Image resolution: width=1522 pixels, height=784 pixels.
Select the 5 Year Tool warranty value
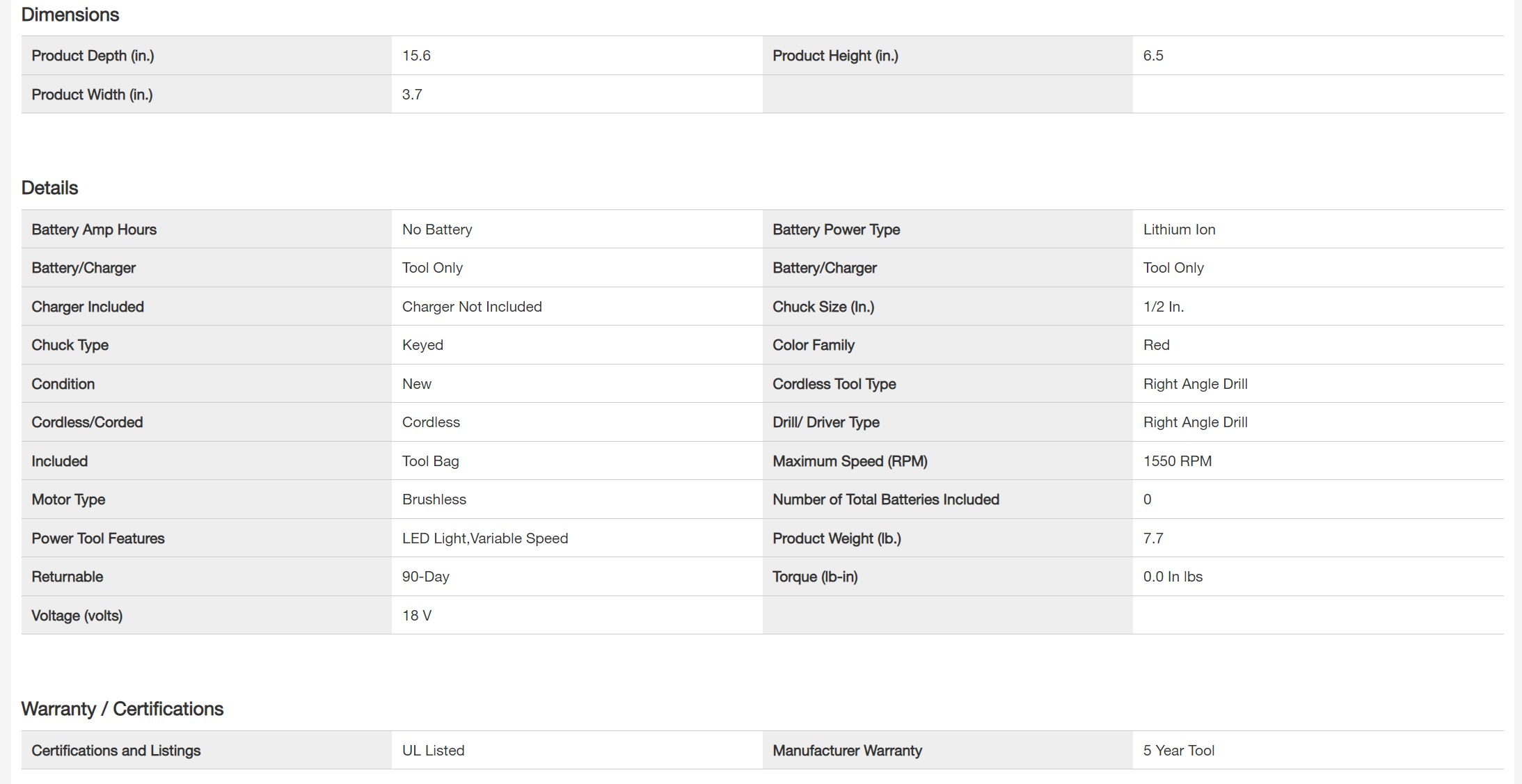(x=1178, y=751)
